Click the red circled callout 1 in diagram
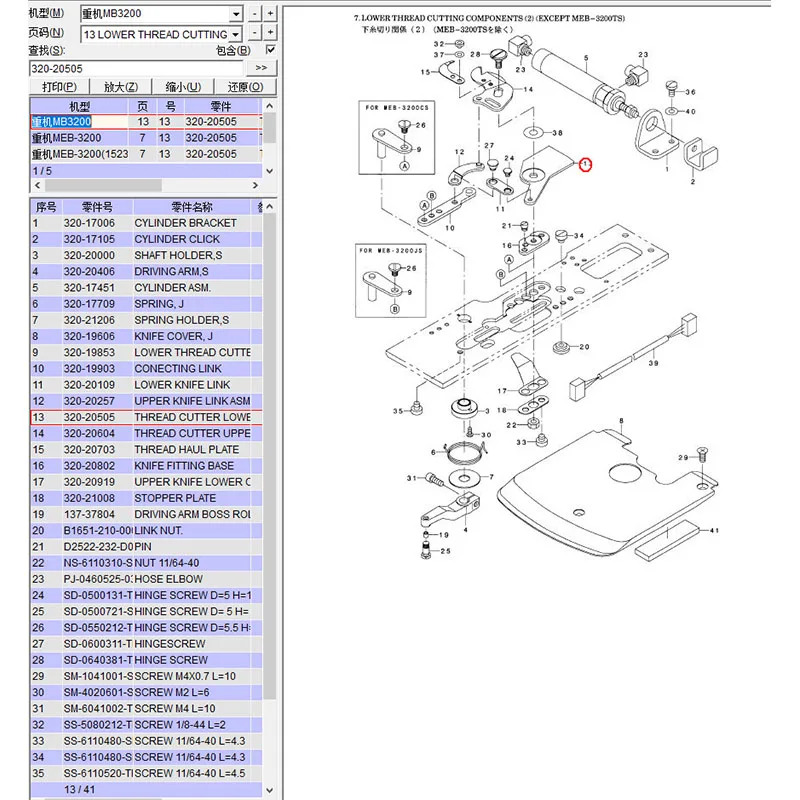Viewport: 800px width, 800px height. coord(585,164)
